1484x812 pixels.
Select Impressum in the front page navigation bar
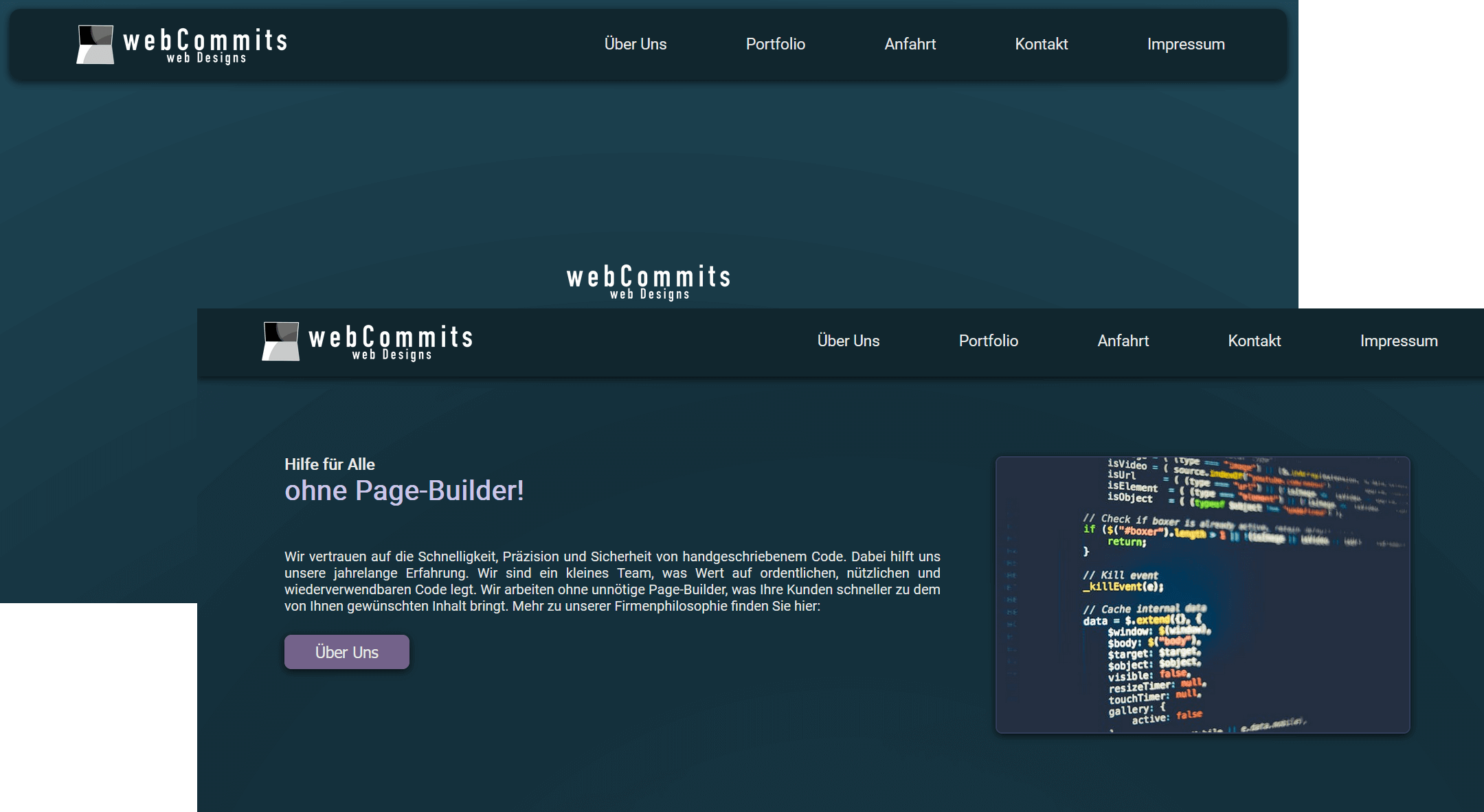(1399, 341)
